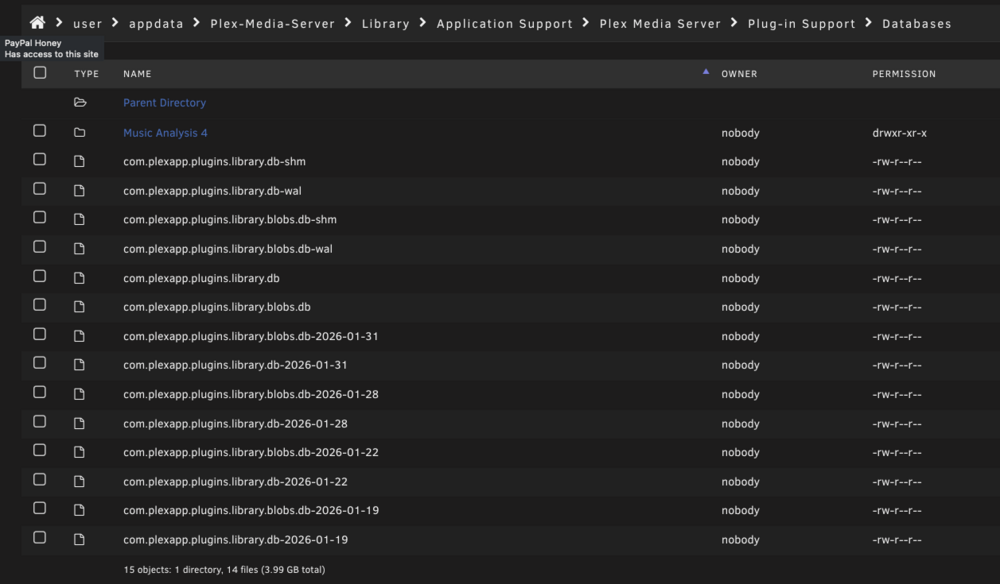The image size is (1000, 584).
Task: Sort by the OWNER column header
Action: point(739,74)
